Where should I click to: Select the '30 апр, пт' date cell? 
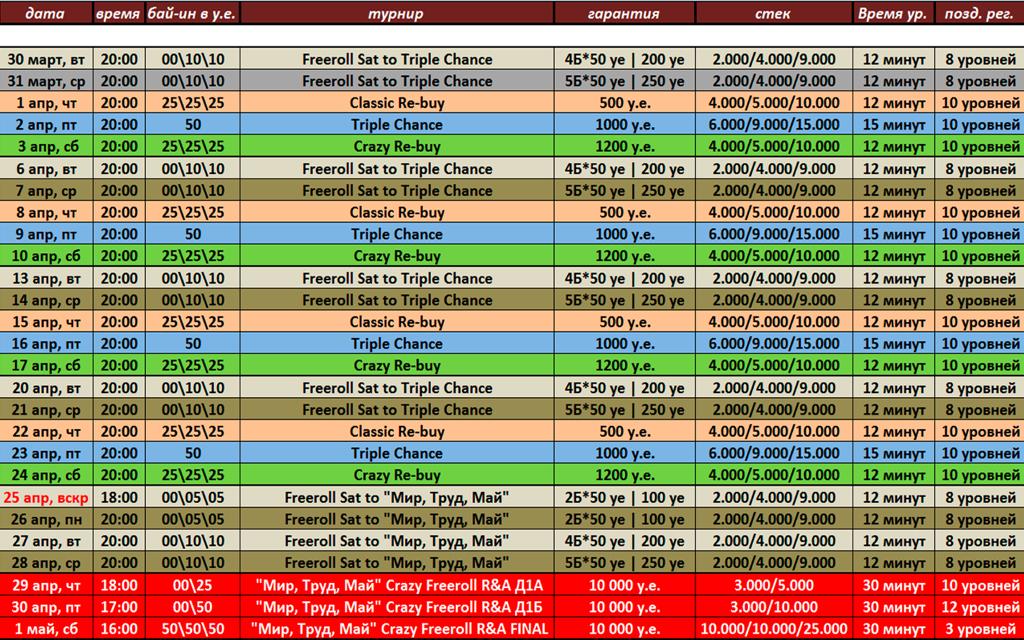46,607
